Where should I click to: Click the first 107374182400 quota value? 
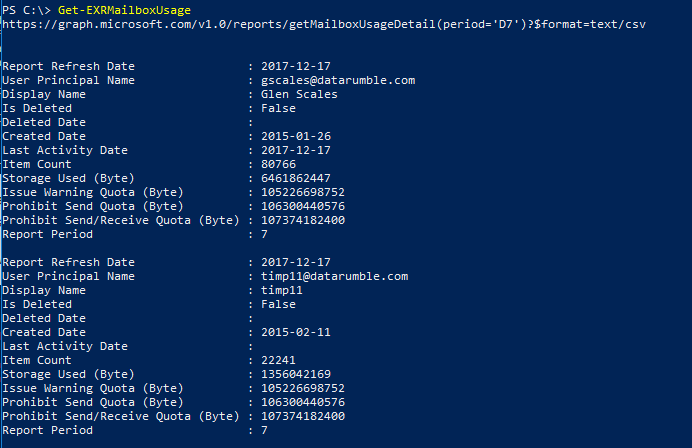pos(303,220)
